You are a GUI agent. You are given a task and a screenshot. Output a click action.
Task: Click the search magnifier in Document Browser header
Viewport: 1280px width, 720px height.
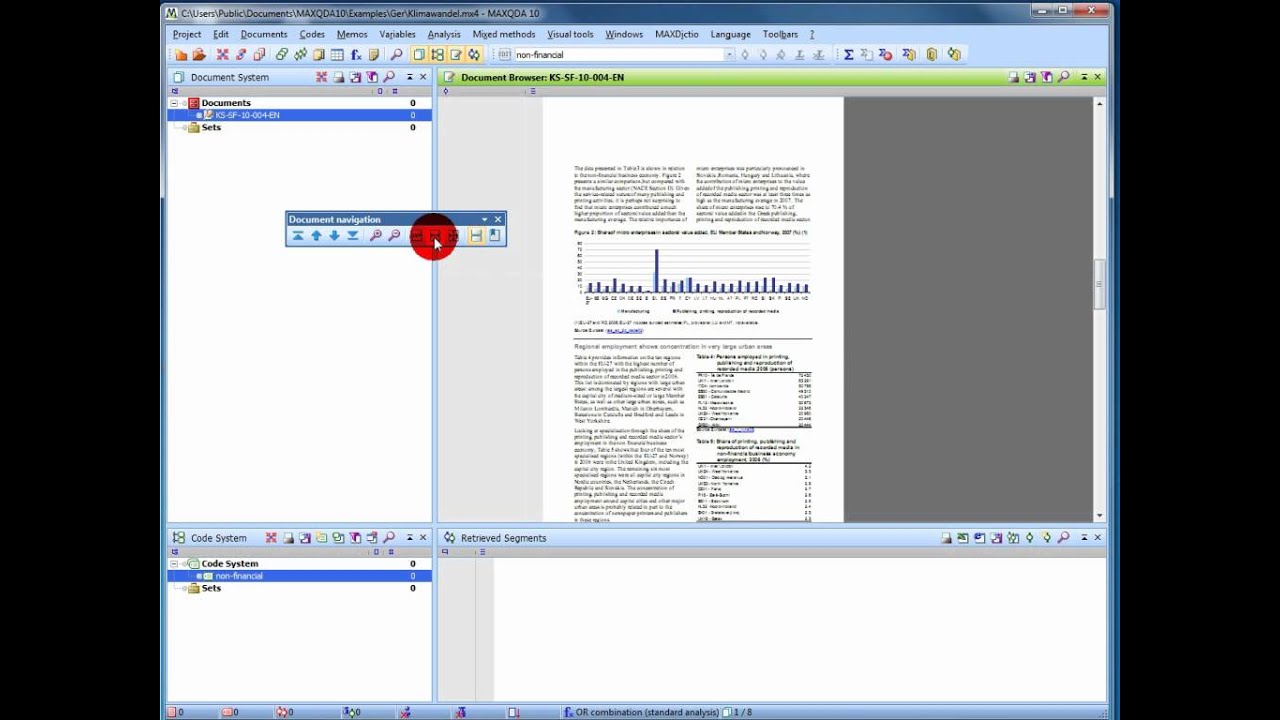pos(1064,77)
